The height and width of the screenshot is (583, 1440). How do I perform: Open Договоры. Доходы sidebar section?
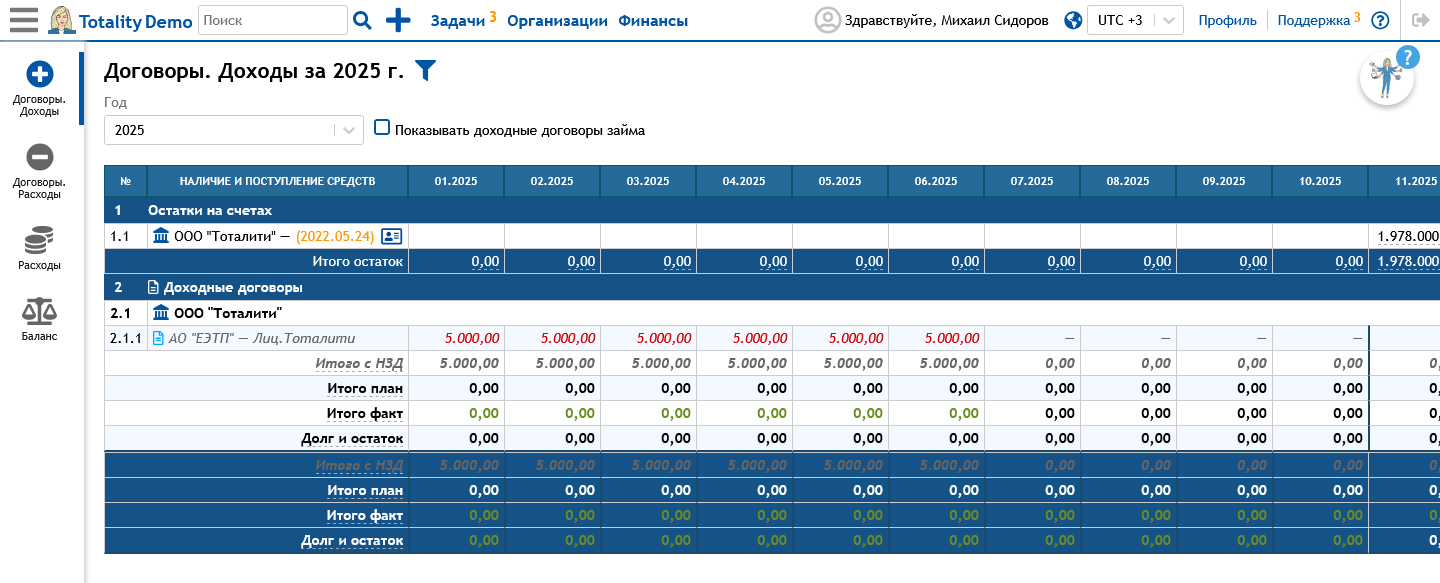(40, 89)
